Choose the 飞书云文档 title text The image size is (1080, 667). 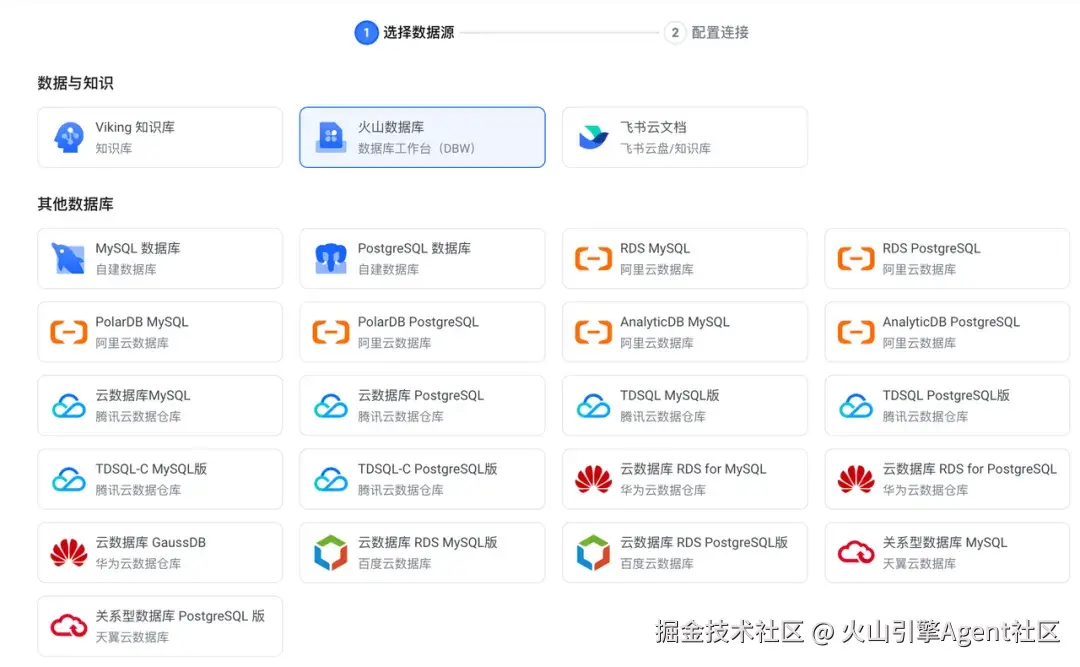[653, 127]
